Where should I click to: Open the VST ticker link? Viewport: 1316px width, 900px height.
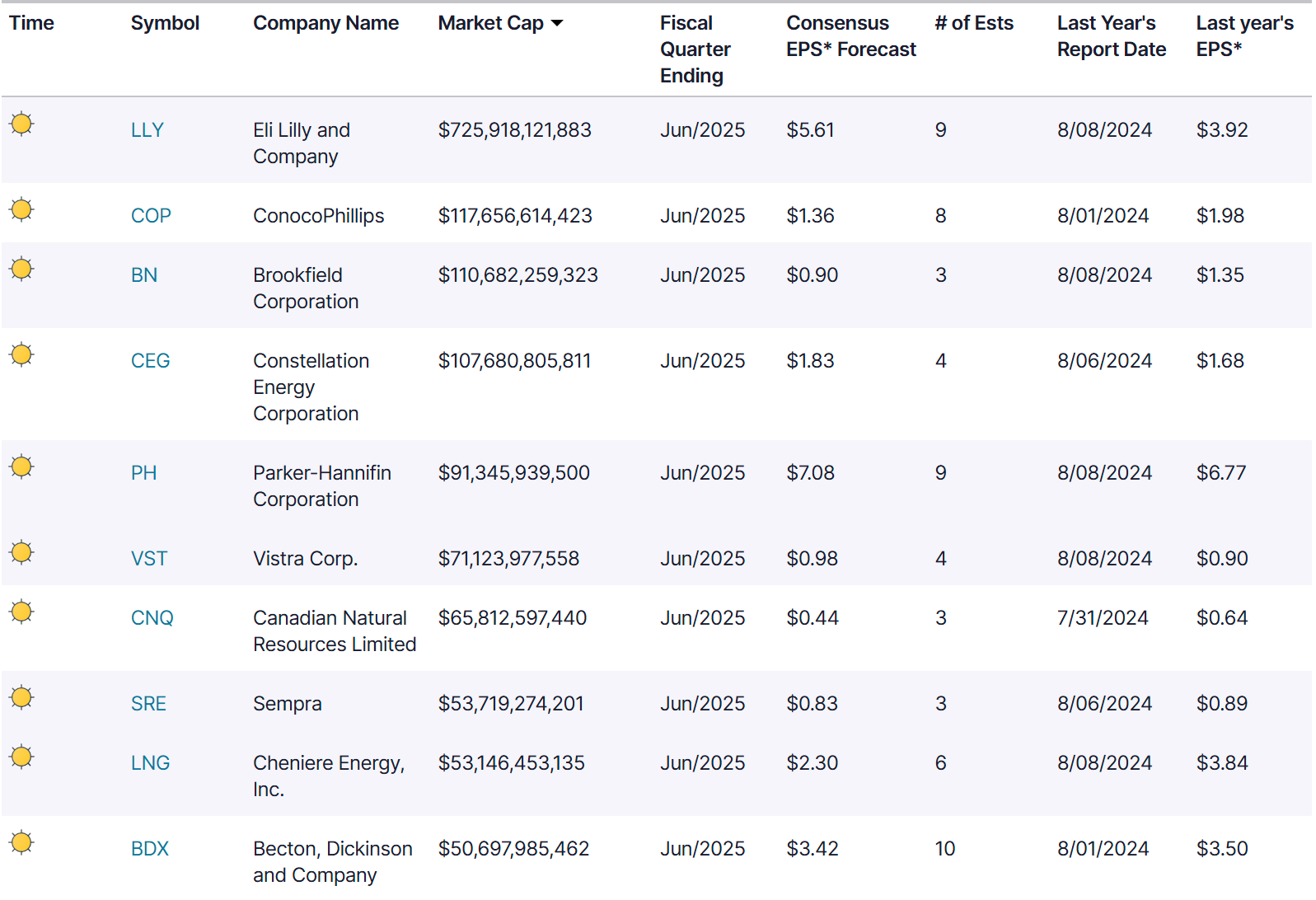click(x=148, y=559)
